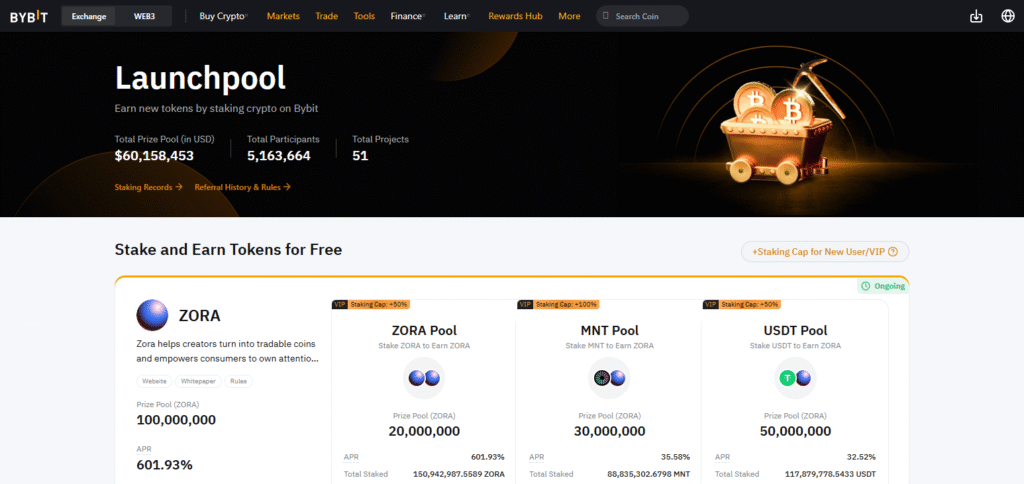Click the Total Projects value 51
Viewport: 1024px width, 484px height.
click(x=360, y=156)
